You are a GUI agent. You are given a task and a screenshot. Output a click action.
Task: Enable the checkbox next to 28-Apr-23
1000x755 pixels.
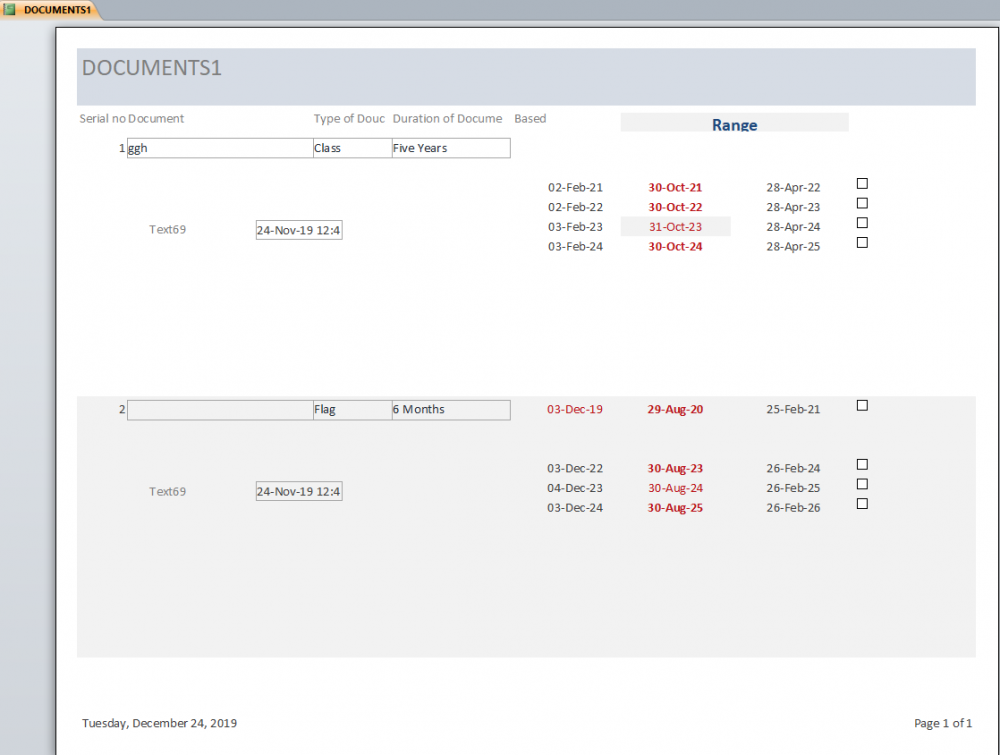point(862,203)
